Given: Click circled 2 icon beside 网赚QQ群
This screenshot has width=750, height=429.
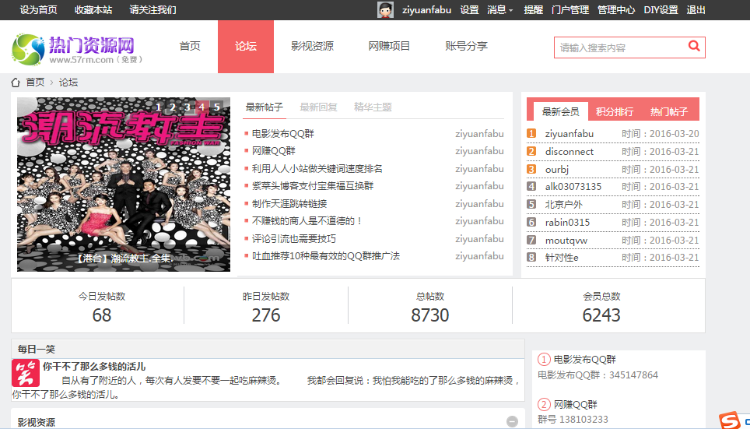Looking at the screenshot, I should click(x=544, y=404).
